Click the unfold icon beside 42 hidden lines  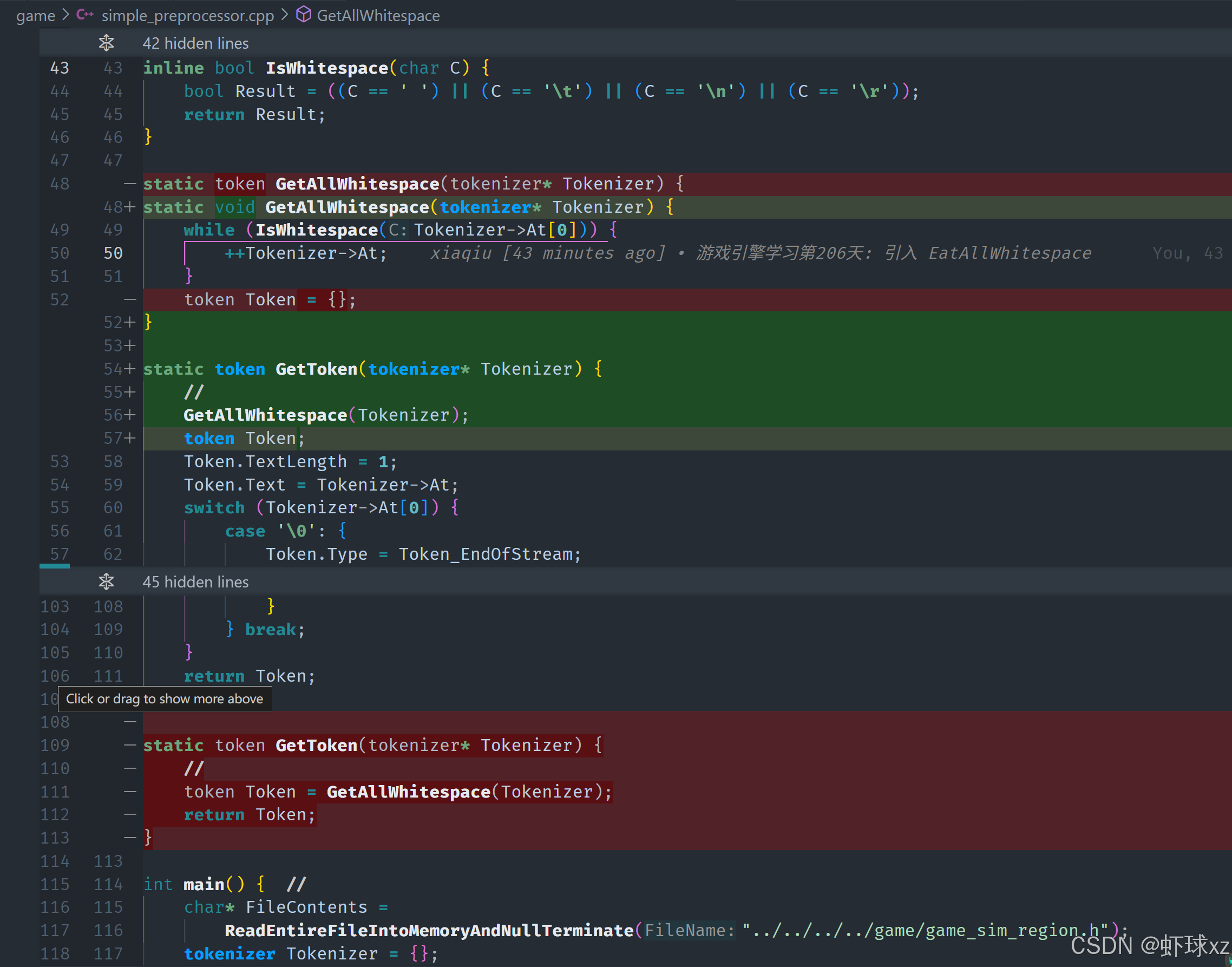tap(106, 43)
